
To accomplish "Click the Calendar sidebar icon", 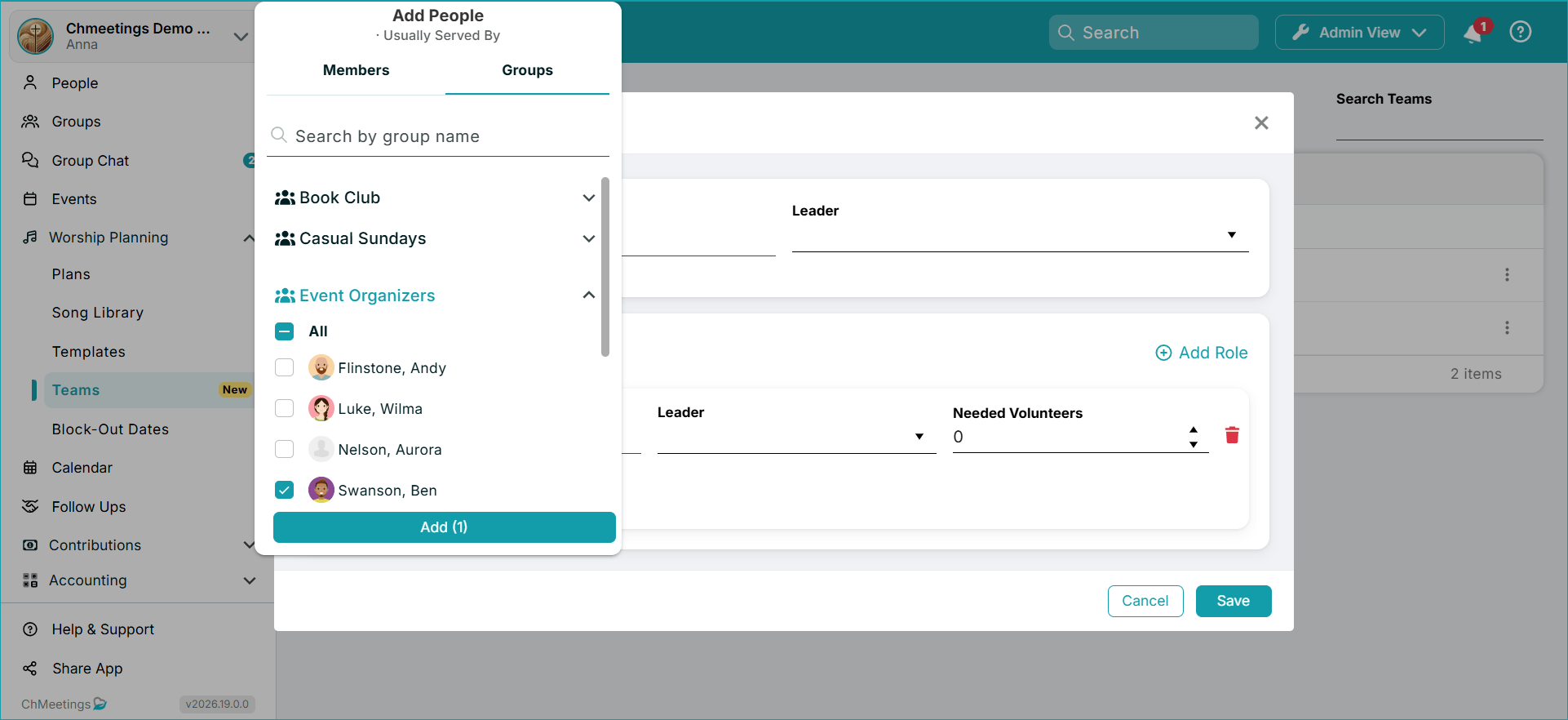I will [x=30, y=468].
